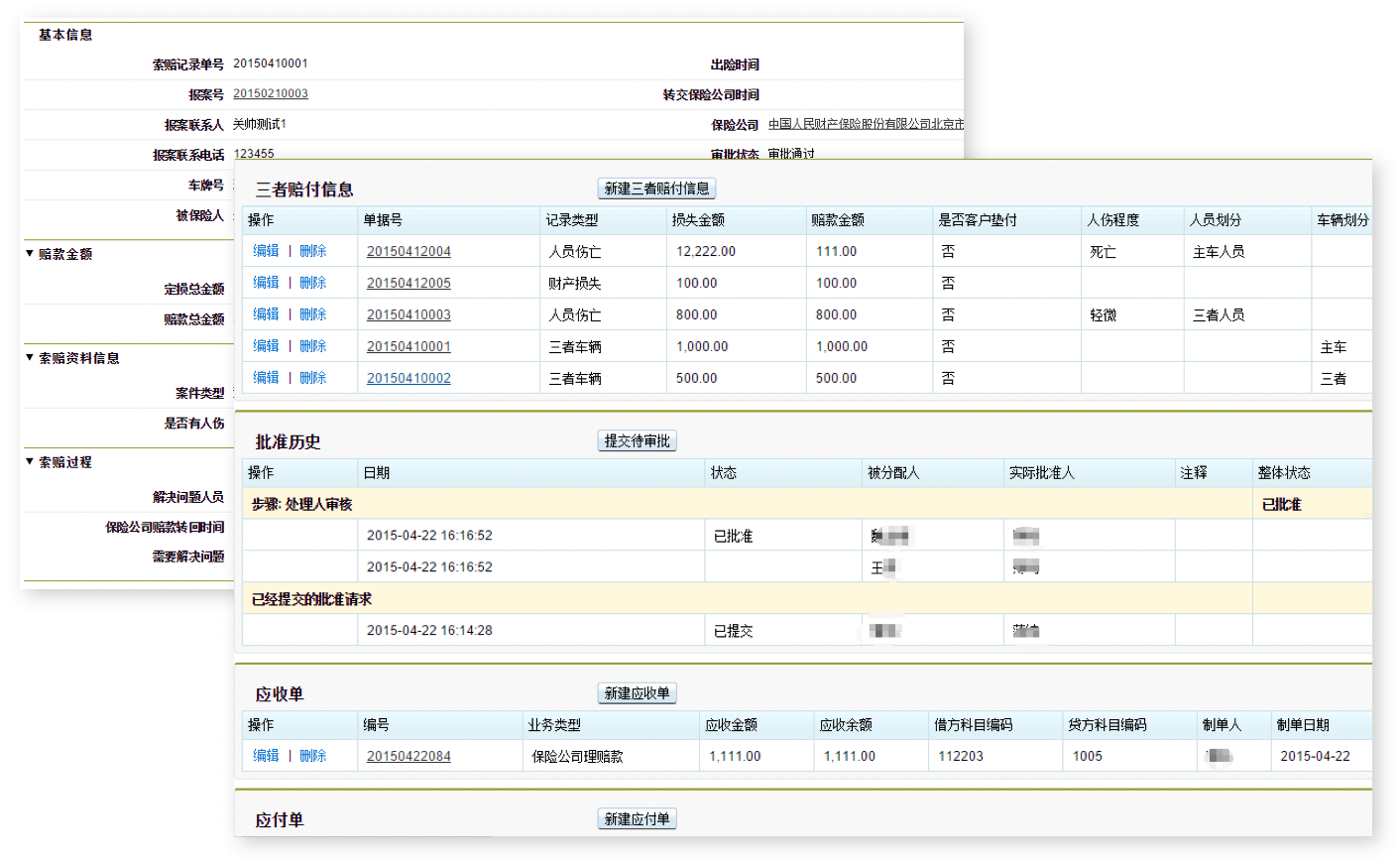Delete the receivable 20150422084 row

point(313,756)
